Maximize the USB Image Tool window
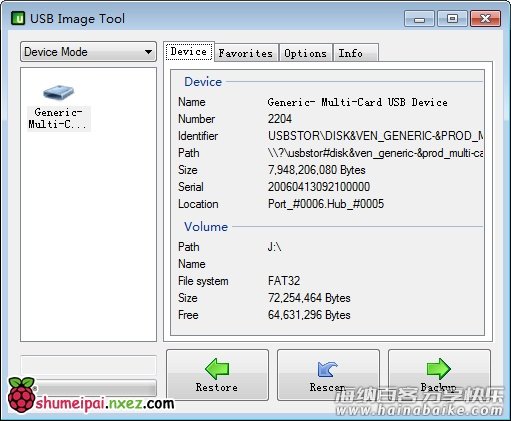Image resolution: width=511 pixels, height=421 pixels. click(x=452, y=18)
